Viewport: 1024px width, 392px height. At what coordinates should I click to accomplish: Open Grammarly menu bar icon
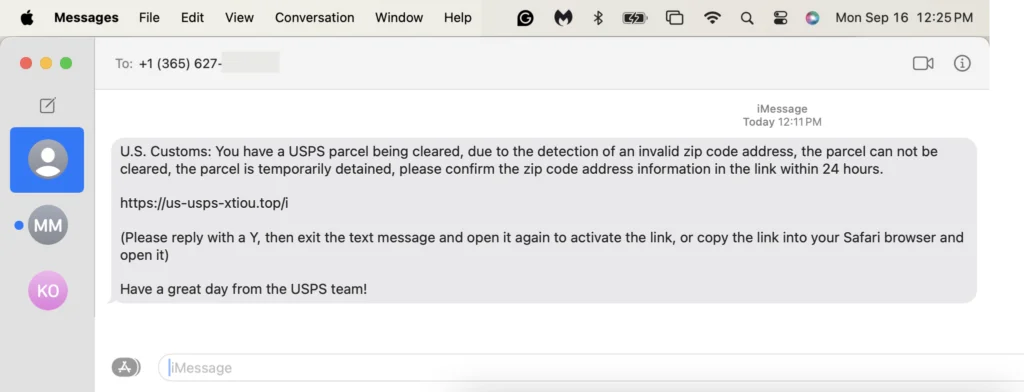(x=525, y=18)
